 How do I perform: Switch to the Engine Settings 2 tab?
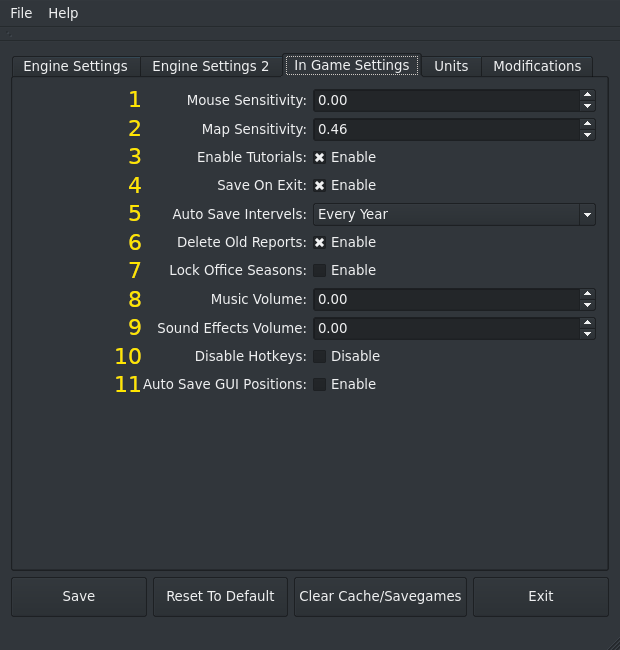pos(210,66)
